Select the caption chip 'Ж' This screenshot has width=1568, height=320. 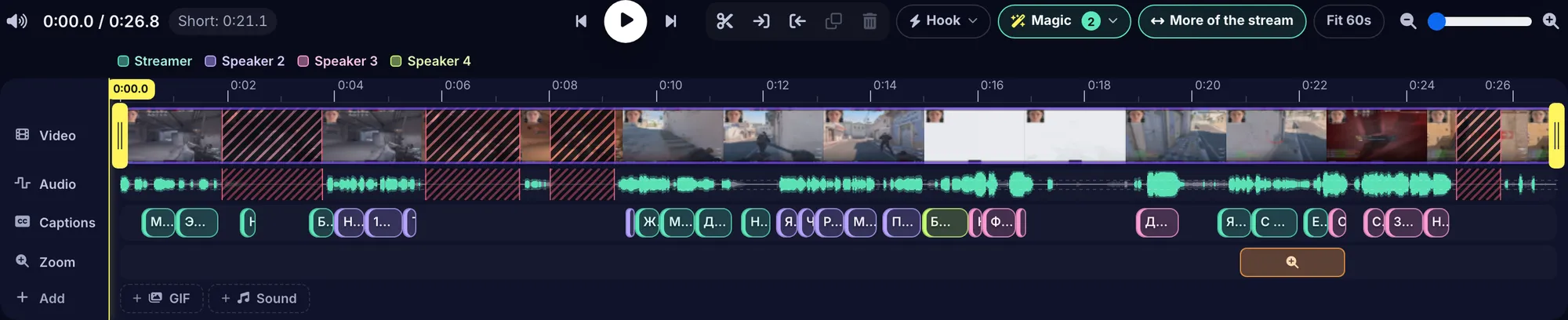click(x=649, y=223)
